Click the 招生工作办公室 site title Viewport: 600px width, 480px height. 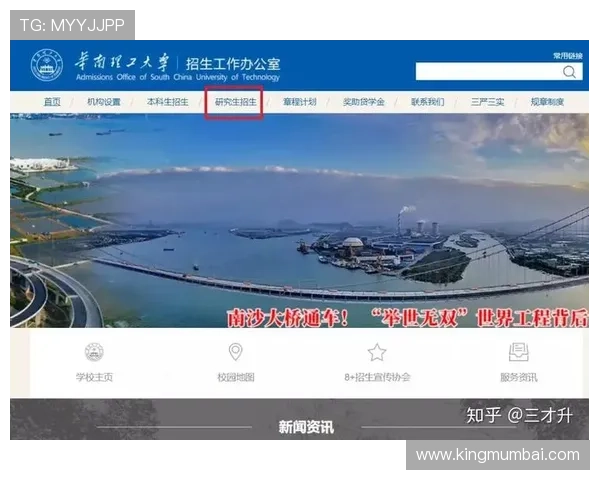tap(233, 64)
